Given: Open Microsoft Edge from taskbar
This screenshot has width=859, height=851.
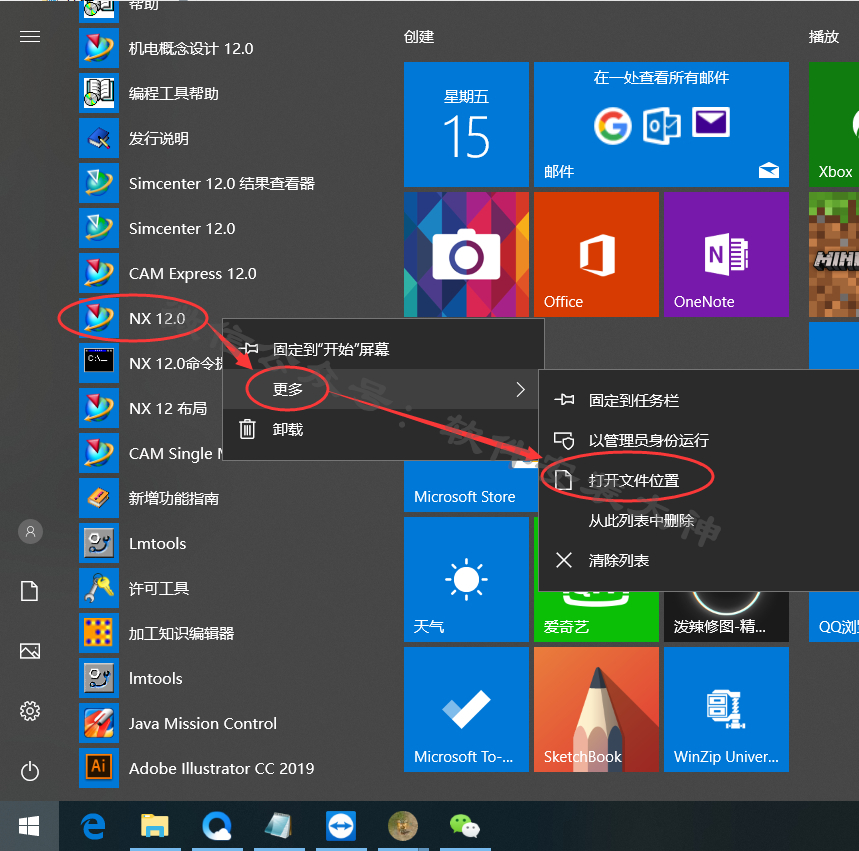Looking at the screenshot, I should coord(93,826).
